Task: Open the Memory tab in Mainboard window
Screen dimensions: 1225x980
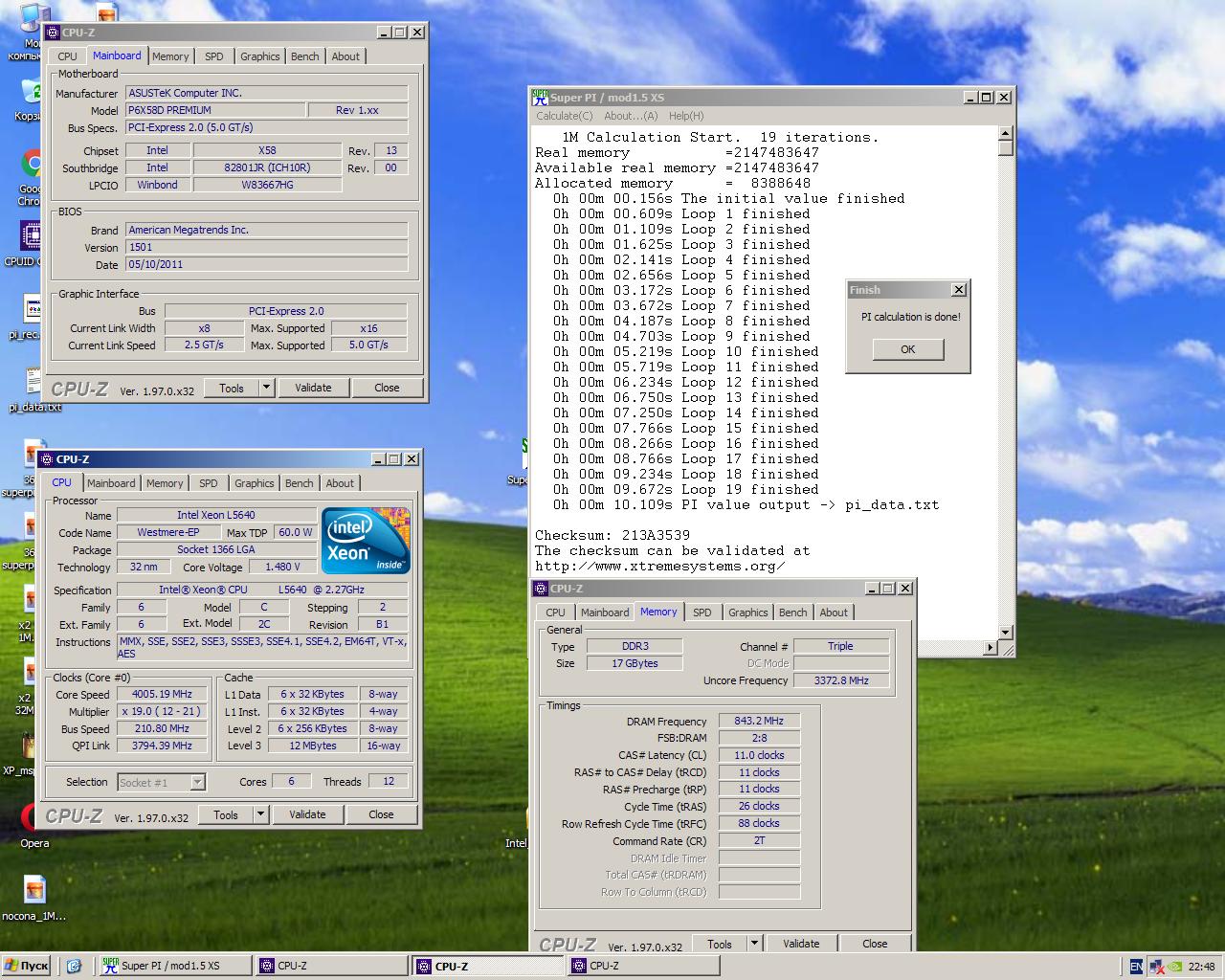Action: (170, 56)
